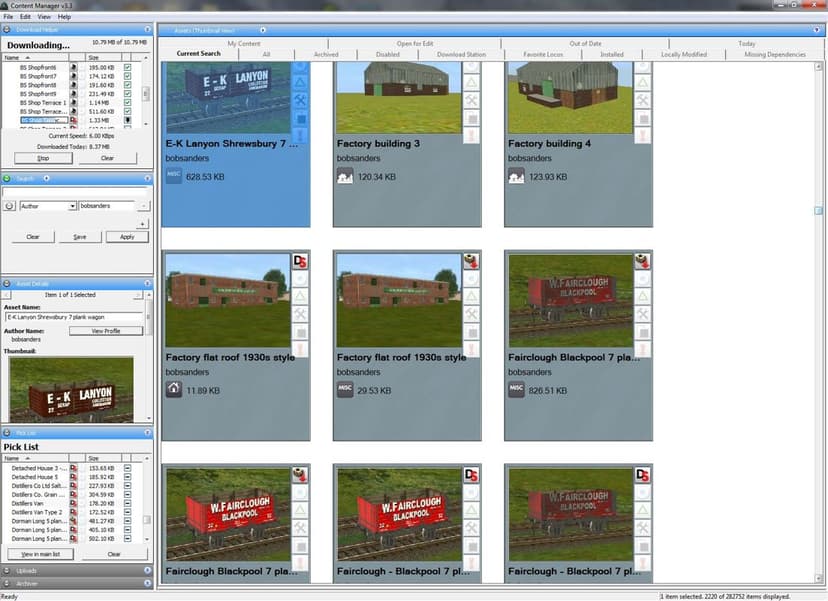828x601 pixels.
Task: Click download status icon on Fairclough Blackpool 826.51 KB card
Action: (642, 261)
